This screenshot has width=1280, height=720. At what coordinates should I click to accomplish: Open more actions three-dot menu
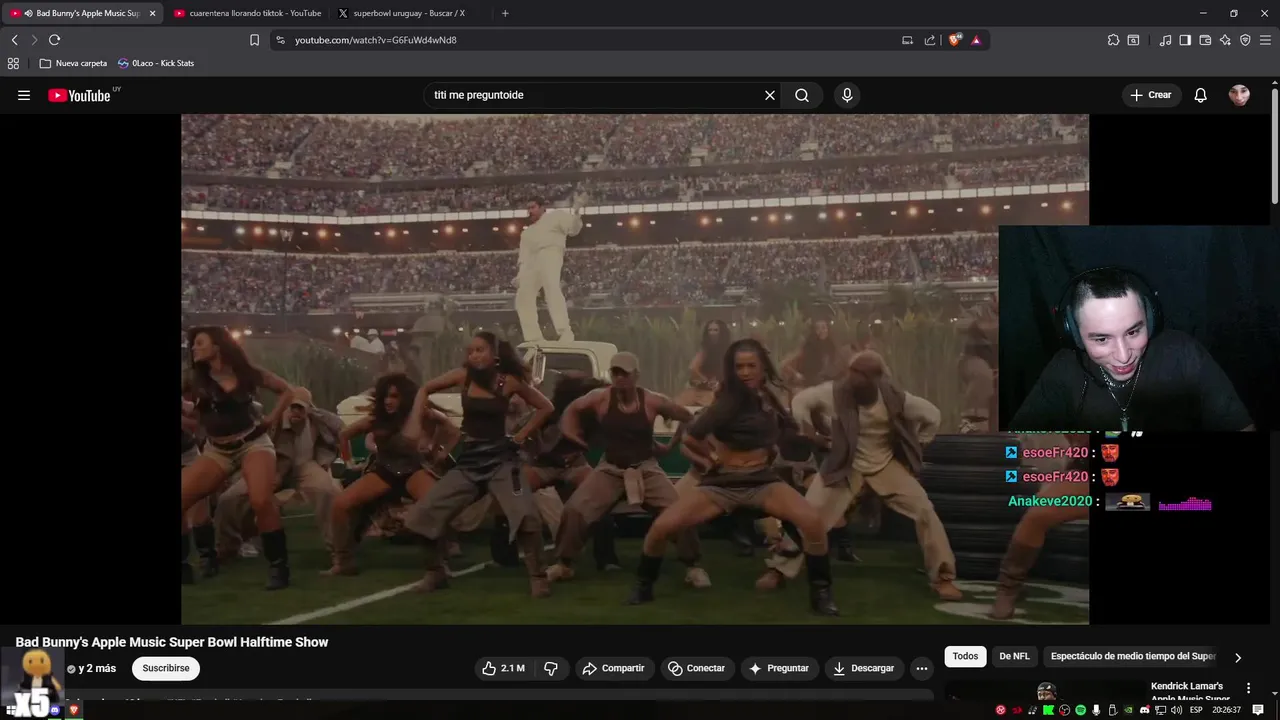[x=922, y=668]
